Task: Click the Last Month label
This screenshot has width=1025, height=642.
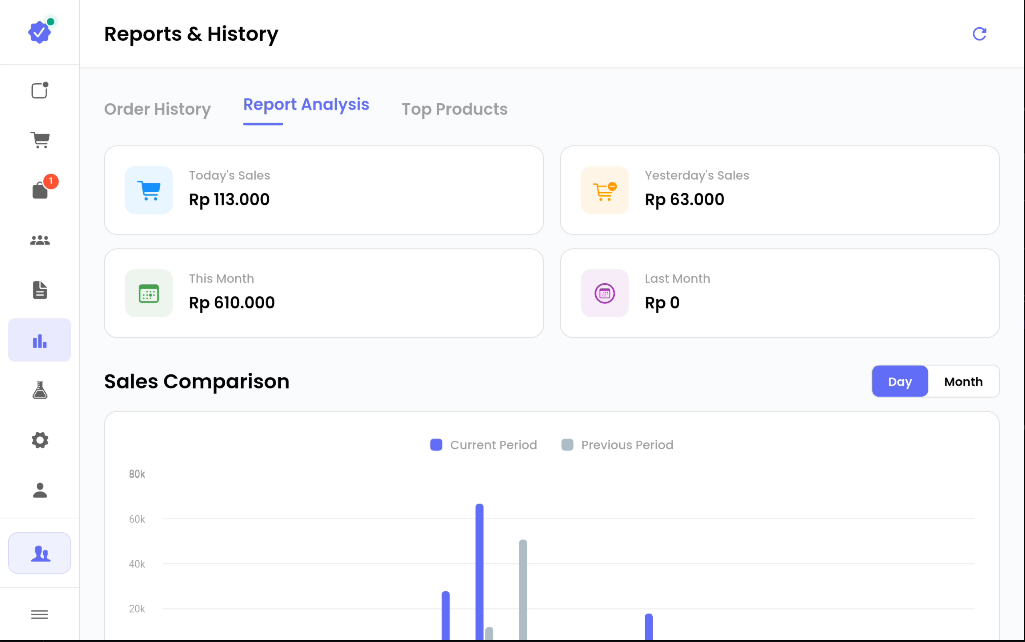Action: (677, 279)
